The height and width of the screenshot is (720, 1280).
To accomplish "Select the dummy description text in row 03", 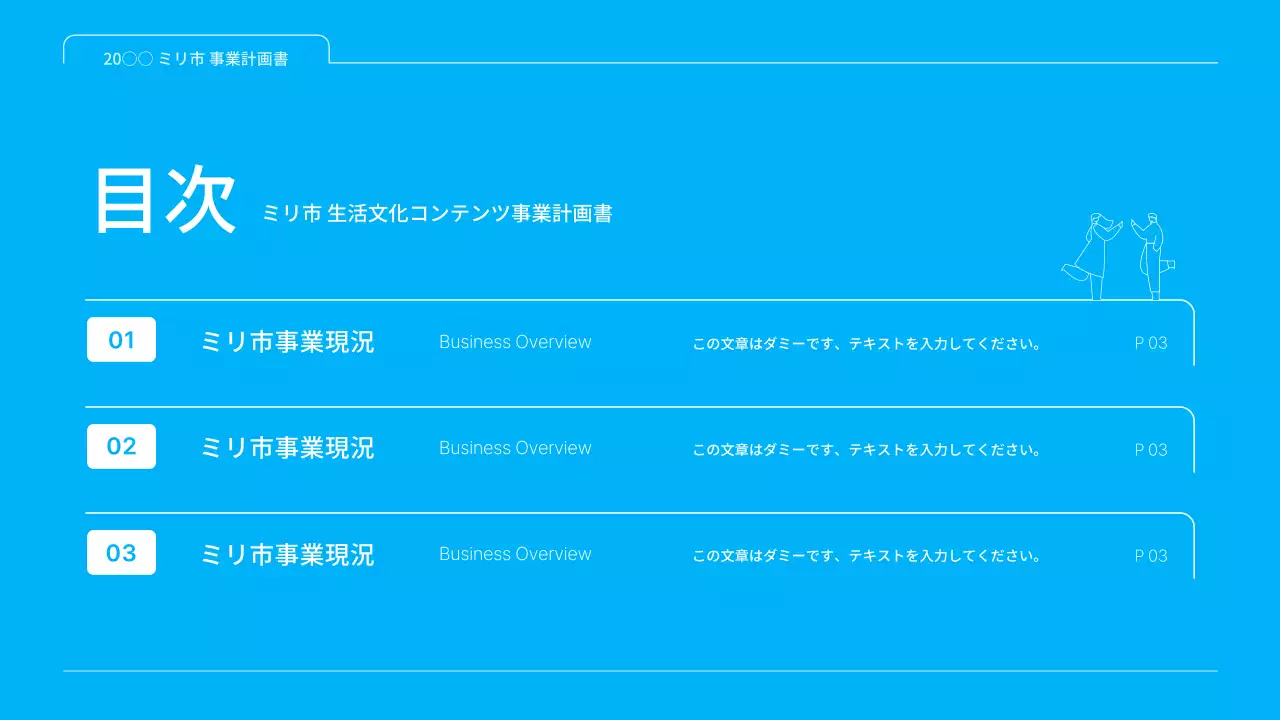I will click(x=867, y=556).
